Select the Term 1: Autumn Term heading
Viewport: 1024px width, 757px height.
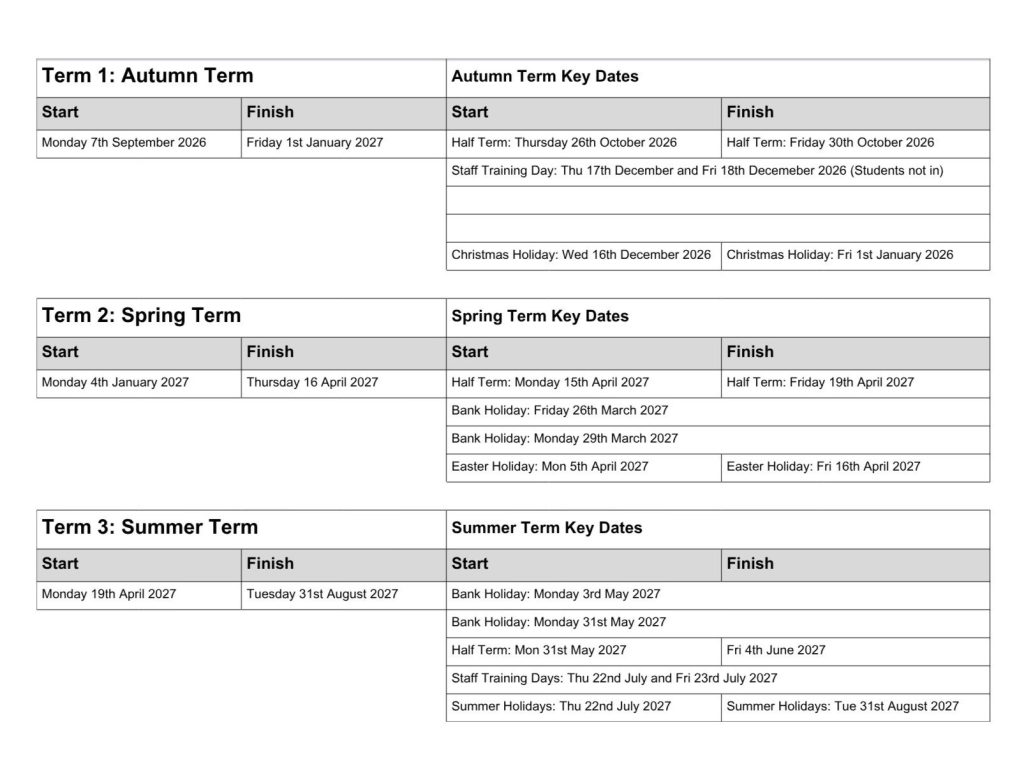click(148, 76)
